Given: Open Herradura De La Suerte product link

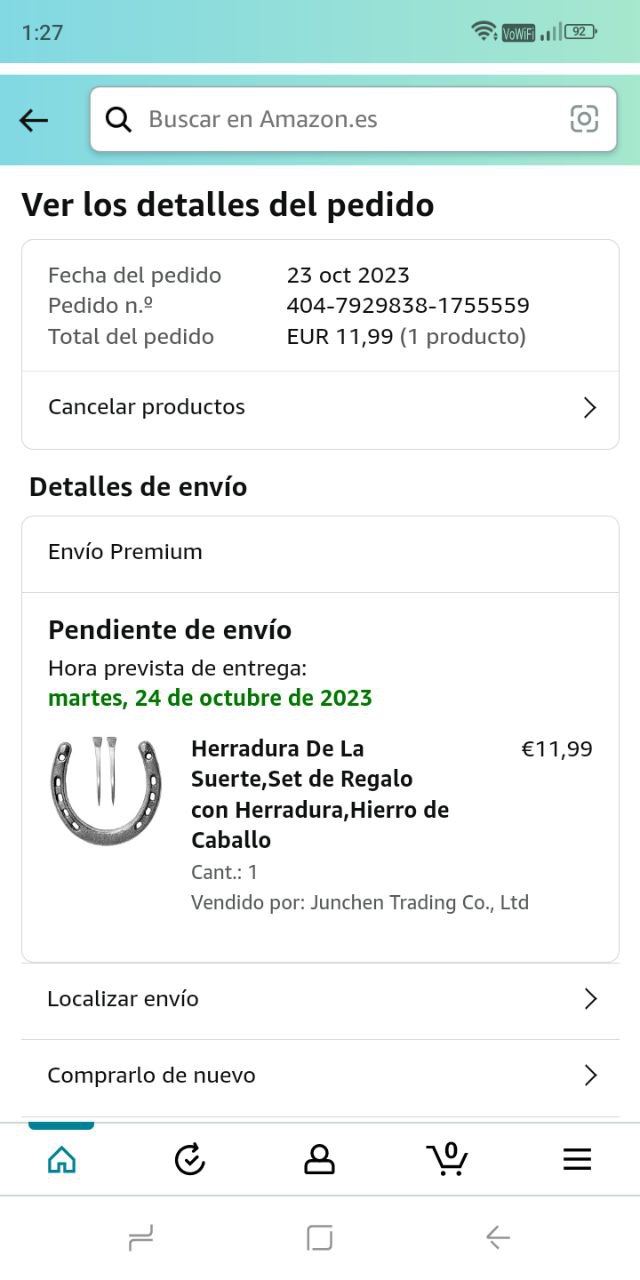Looking at the screenshot, I should 320,793.
